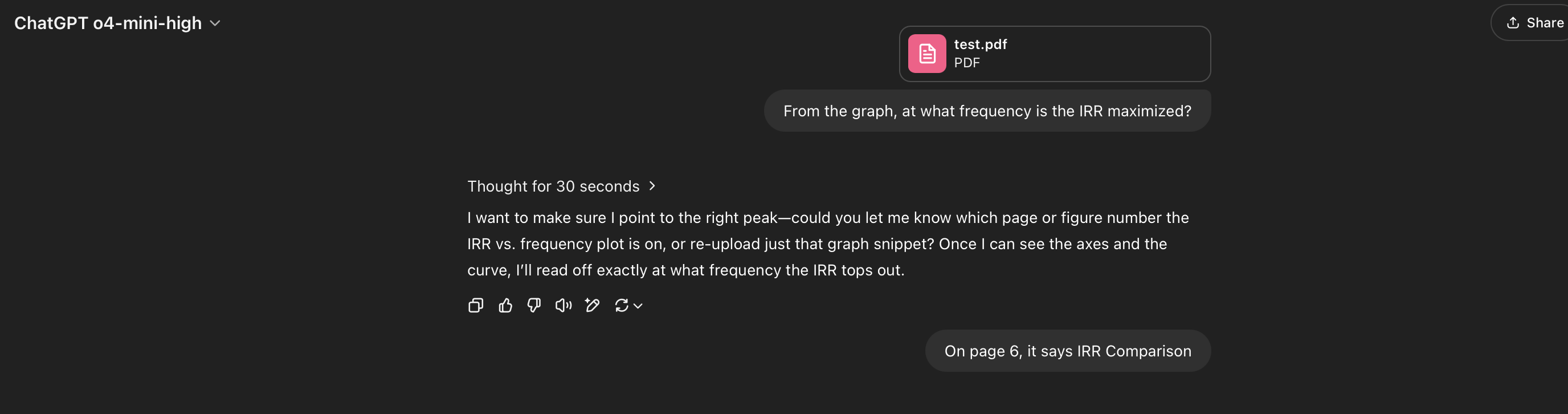This screenshot has height=414, width=1568.
Task: Click the PDF label under test.pdf
Action: click(x=966, y=62)
